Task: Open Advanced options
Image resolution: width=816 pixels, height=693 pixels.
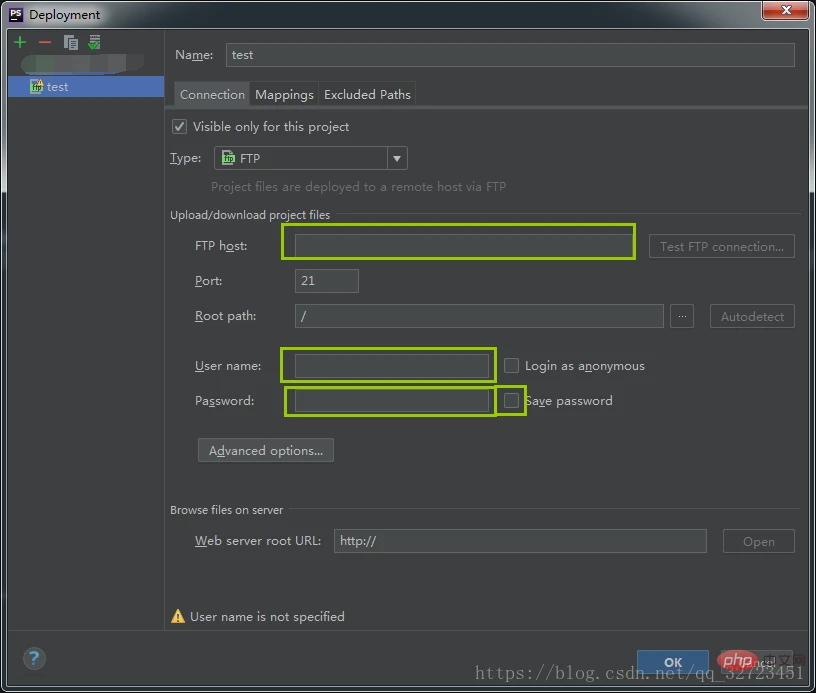Action: [x=266, y=451]
